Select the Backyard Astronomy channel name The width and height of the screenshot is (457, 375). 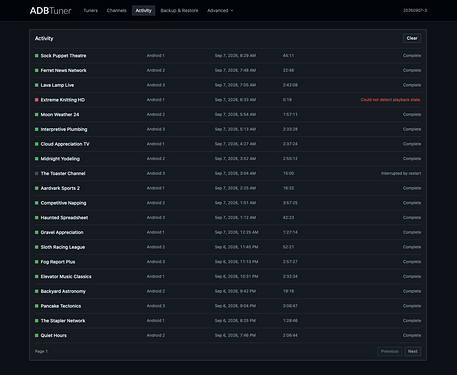pos(63,291)
